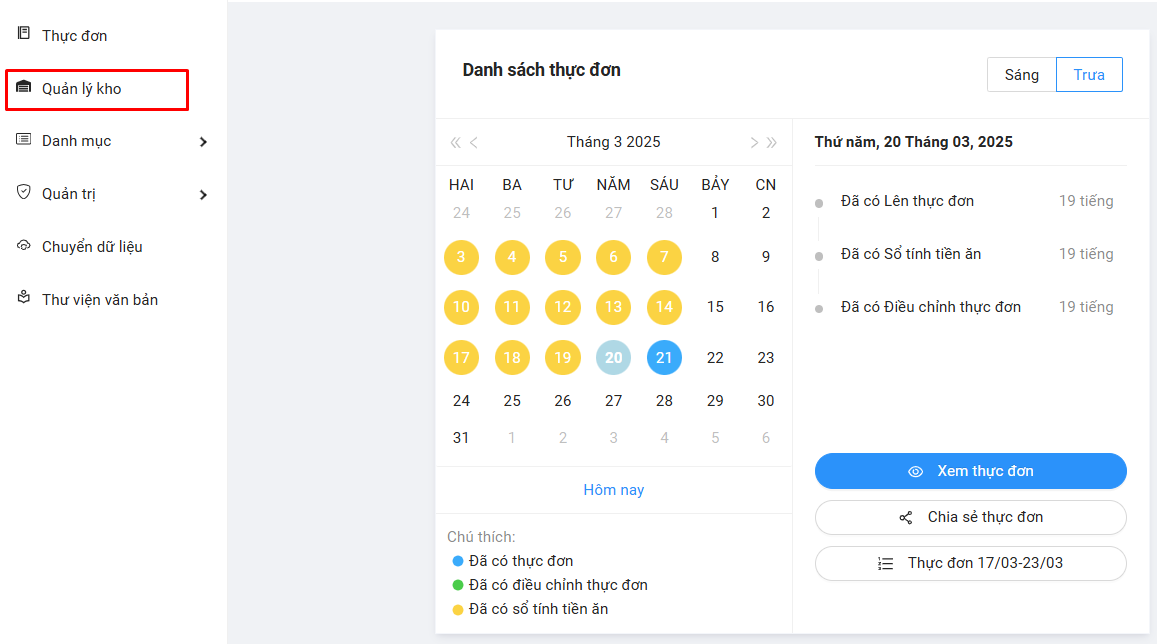Go to previous month with single-left arrow
1157x644 pixels.
474,142
